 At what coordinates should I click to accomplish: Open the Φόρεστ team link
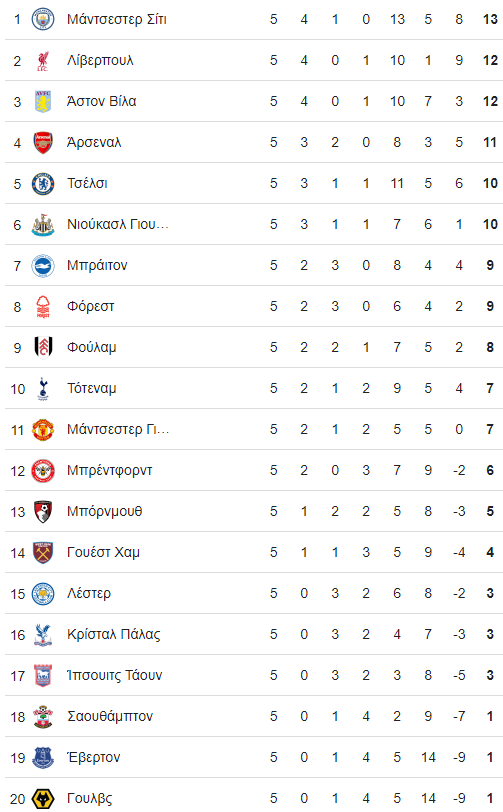tap(91, 307)
